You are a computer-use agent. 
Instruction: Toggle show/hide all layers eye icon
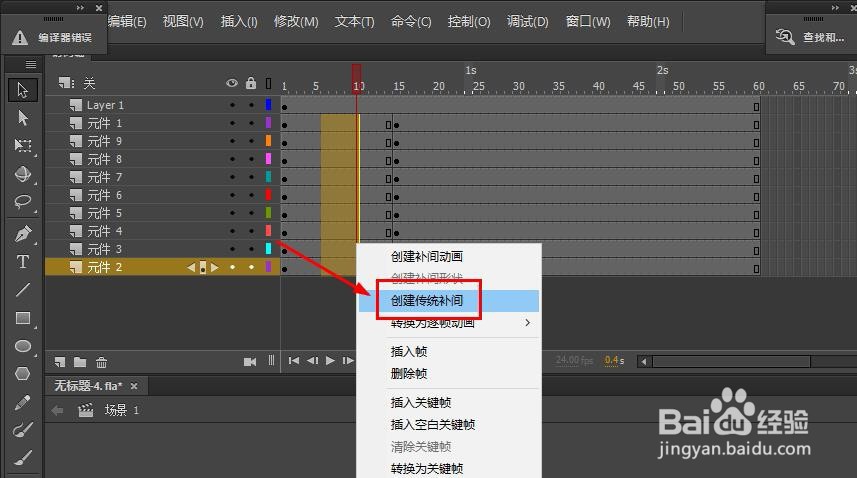[x=232, y=83]
